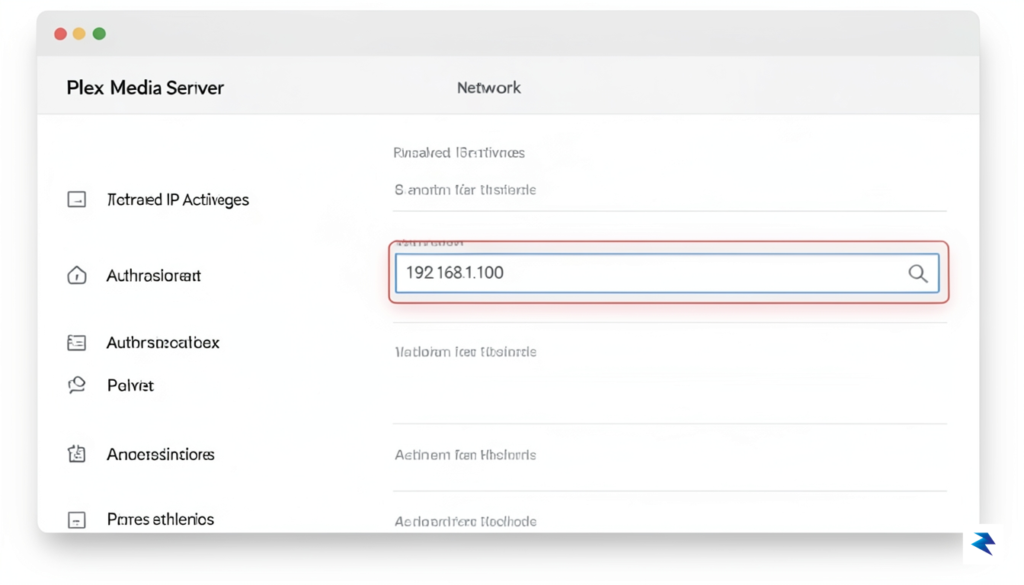Click the 'Aerloordrero' setting row text
The height and width of the screenshot is (585, 1024).
pyautogui.click(x=466, y=521)
